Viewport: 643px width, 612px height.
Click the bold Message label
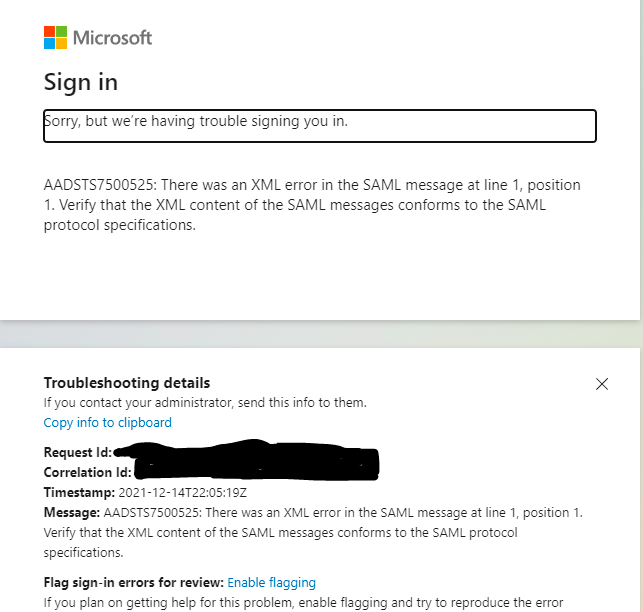point(72,512)
